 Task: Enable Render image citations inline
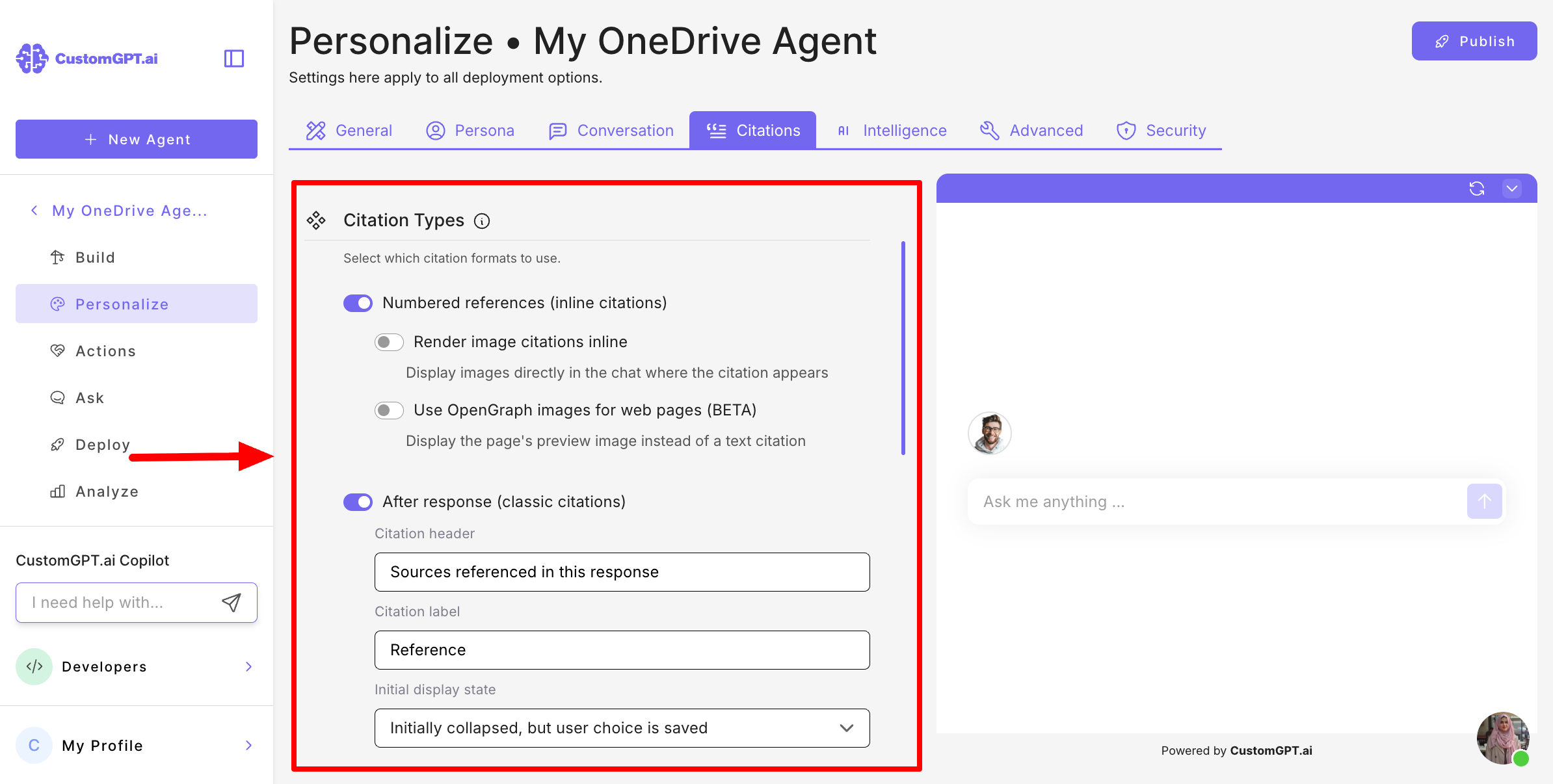coord(389,342)
